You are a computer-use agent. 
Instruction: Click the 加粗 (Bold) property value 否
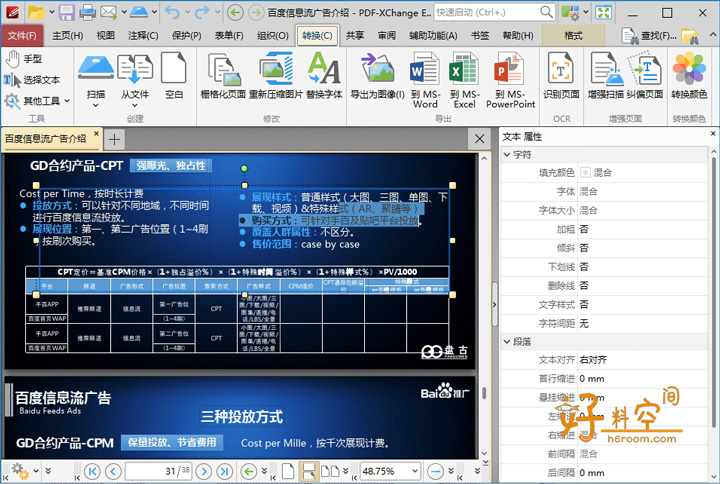coord(584,229)
